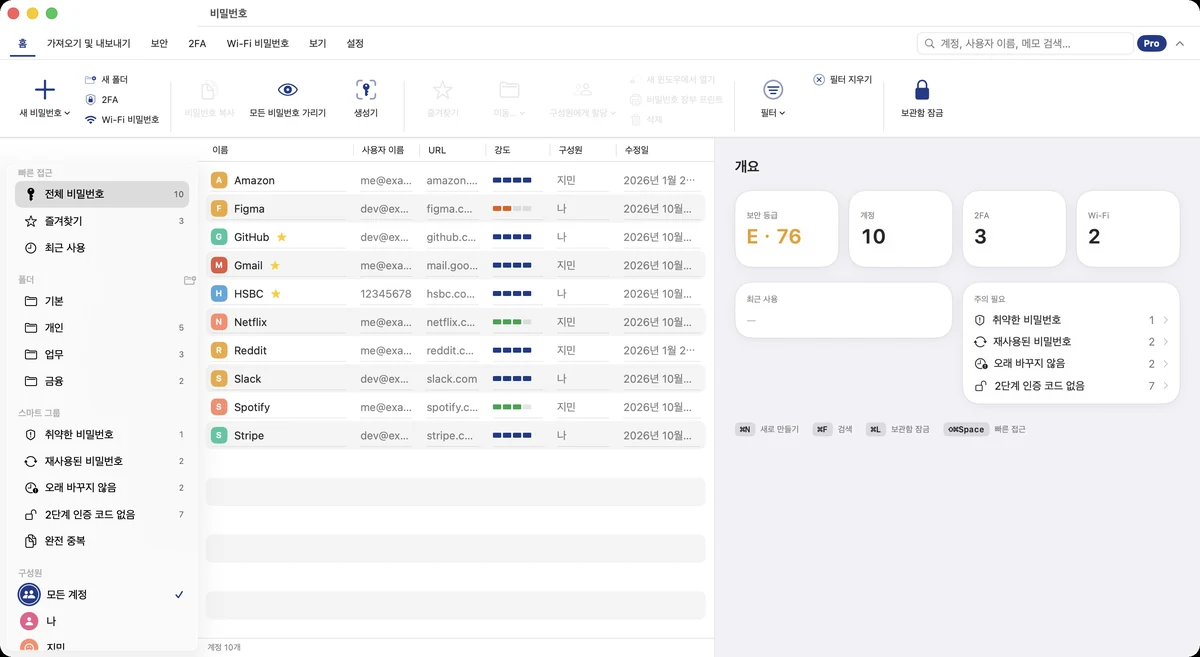Select the Stripe row in the list
The height and width of the screenshot is (657, 1200).
point(455,436)
